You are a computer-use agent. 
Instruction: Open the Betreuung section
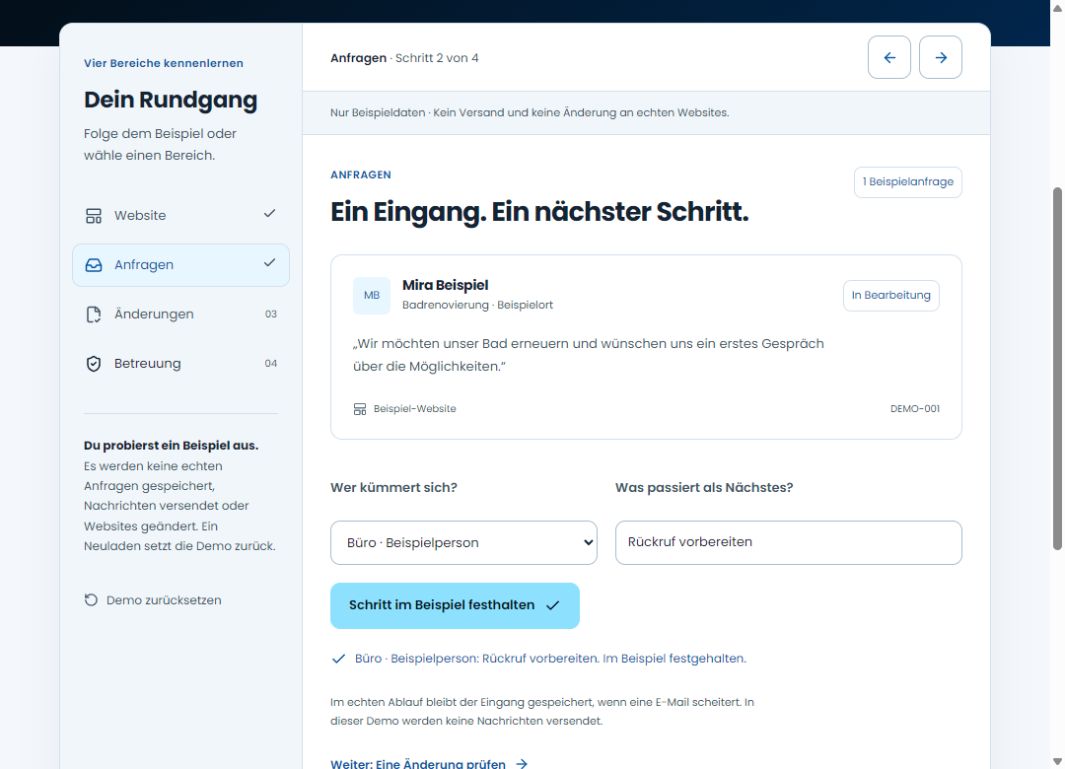coord(181,363)
